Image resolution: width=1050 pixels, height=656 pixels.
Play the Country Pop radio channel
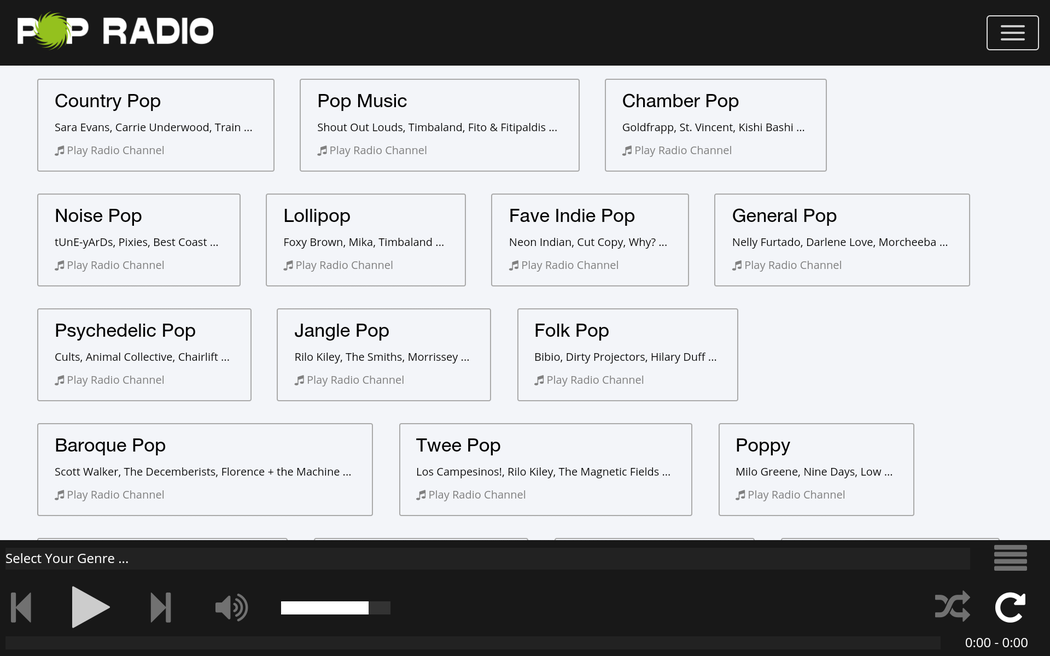click(115, 151)
